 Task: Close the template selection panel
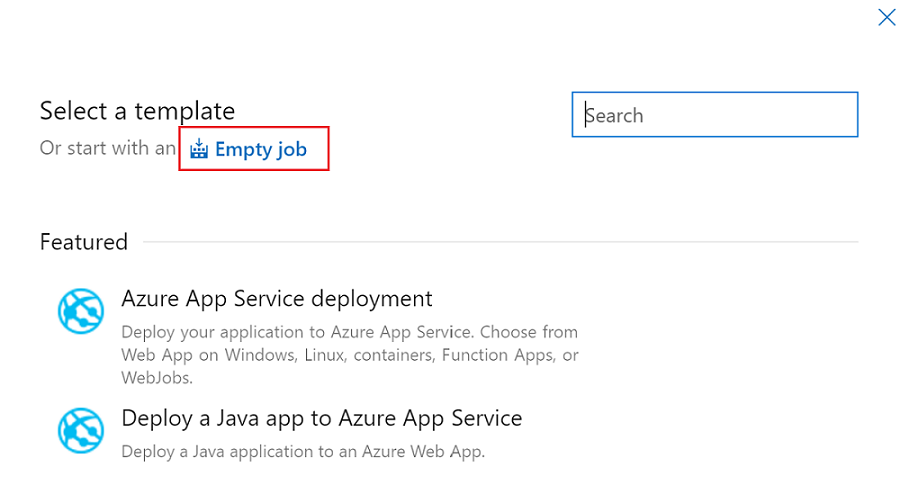pyautogui.click(x=886, y=17)
